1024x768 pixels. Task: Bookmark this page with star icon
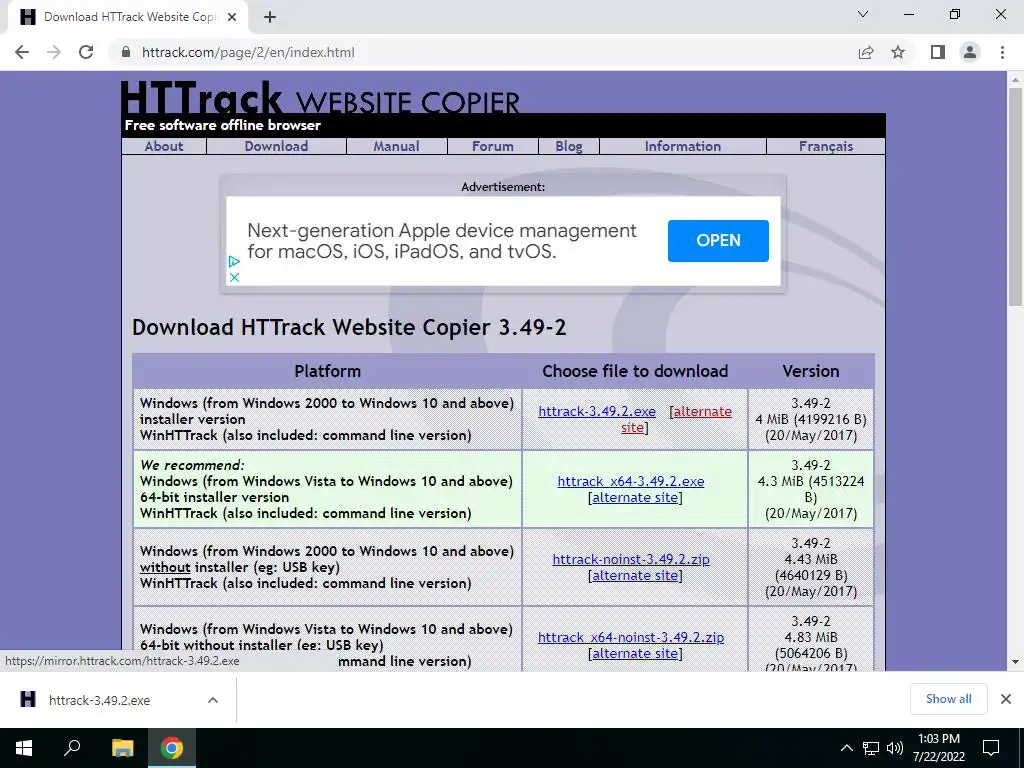pos(898,52)
